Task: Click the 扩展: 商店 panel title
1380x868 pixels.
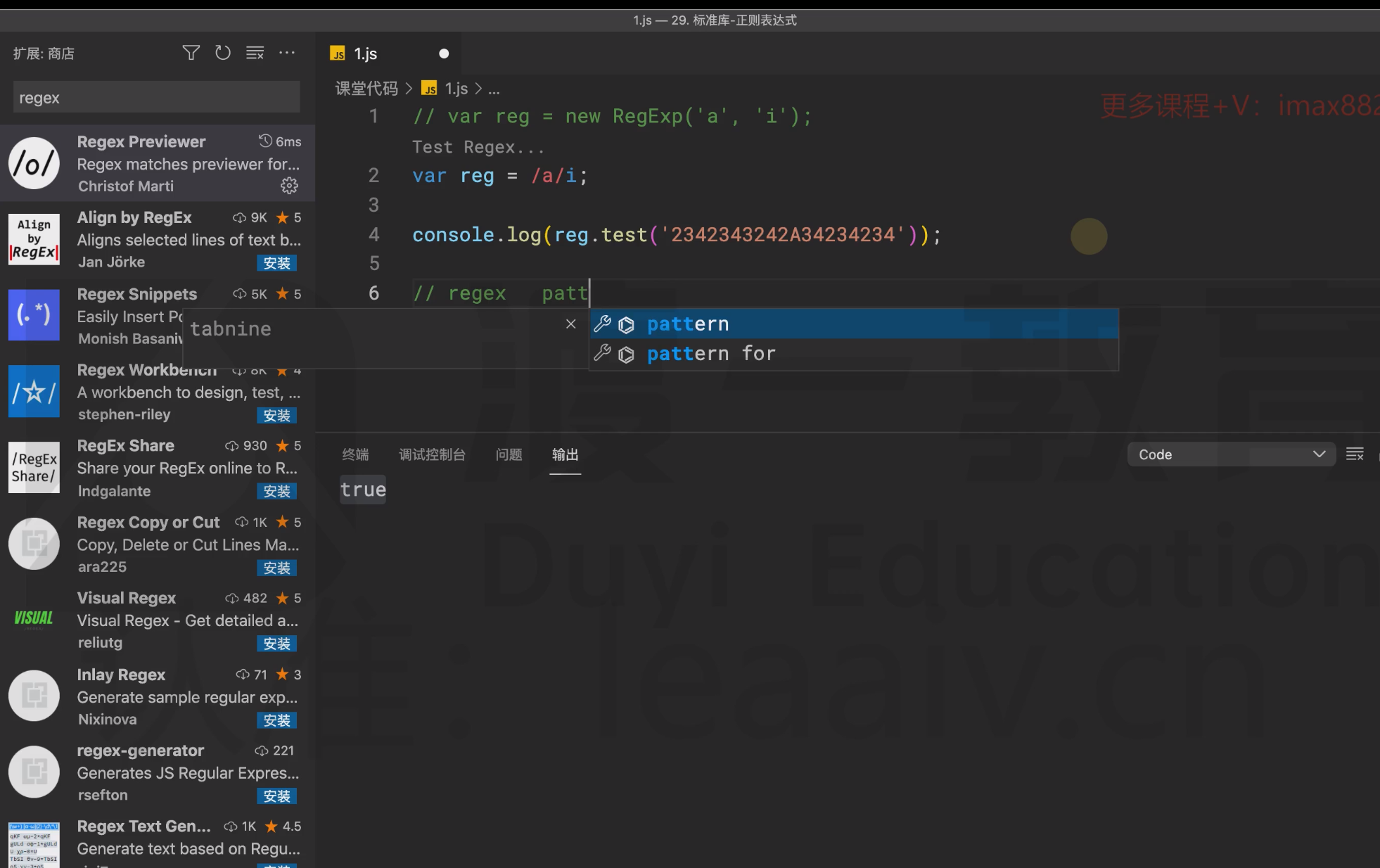Action: pos(44,53)
